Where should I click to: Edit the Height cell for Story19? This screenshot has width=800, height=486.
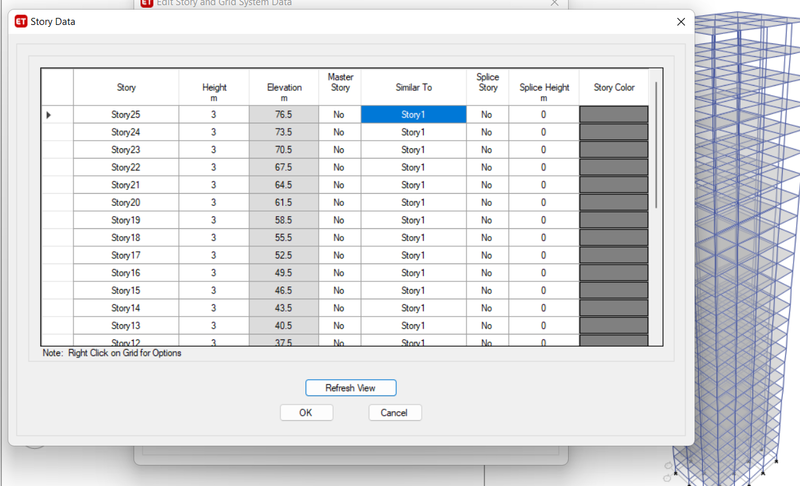point(214,220)
